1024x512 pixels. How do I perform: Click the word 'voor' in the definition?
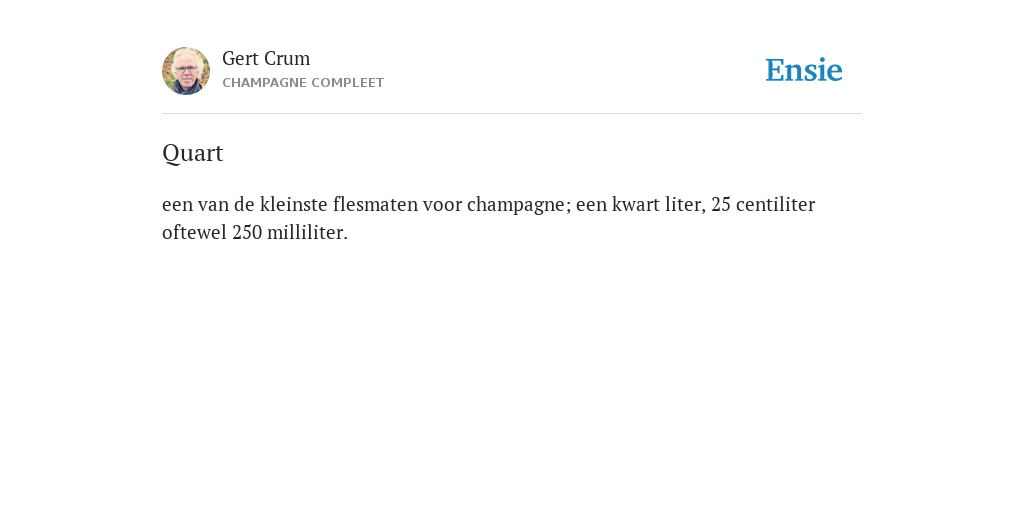442,204
